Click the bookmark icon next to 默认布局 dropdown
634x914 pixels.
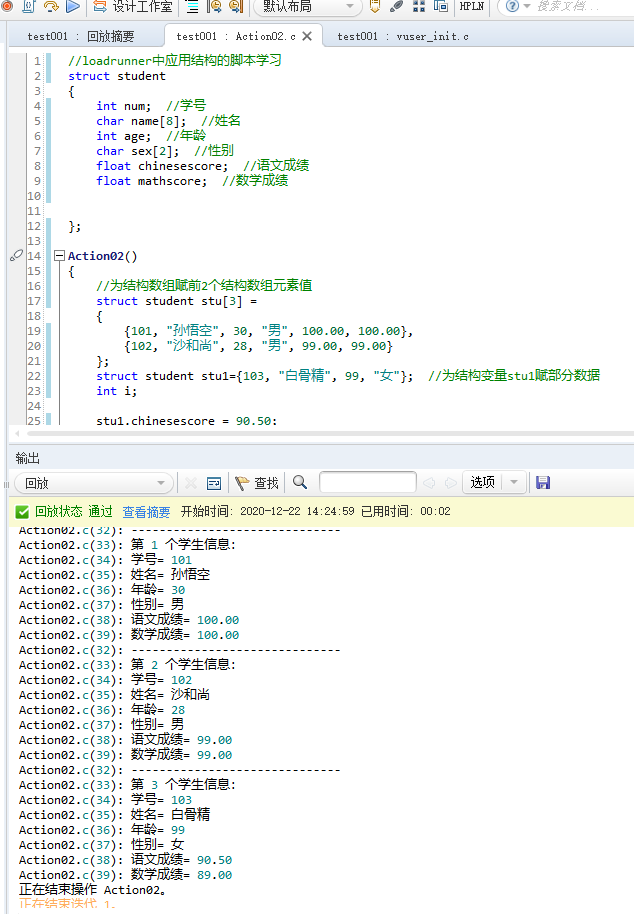[x=235, y=6]
